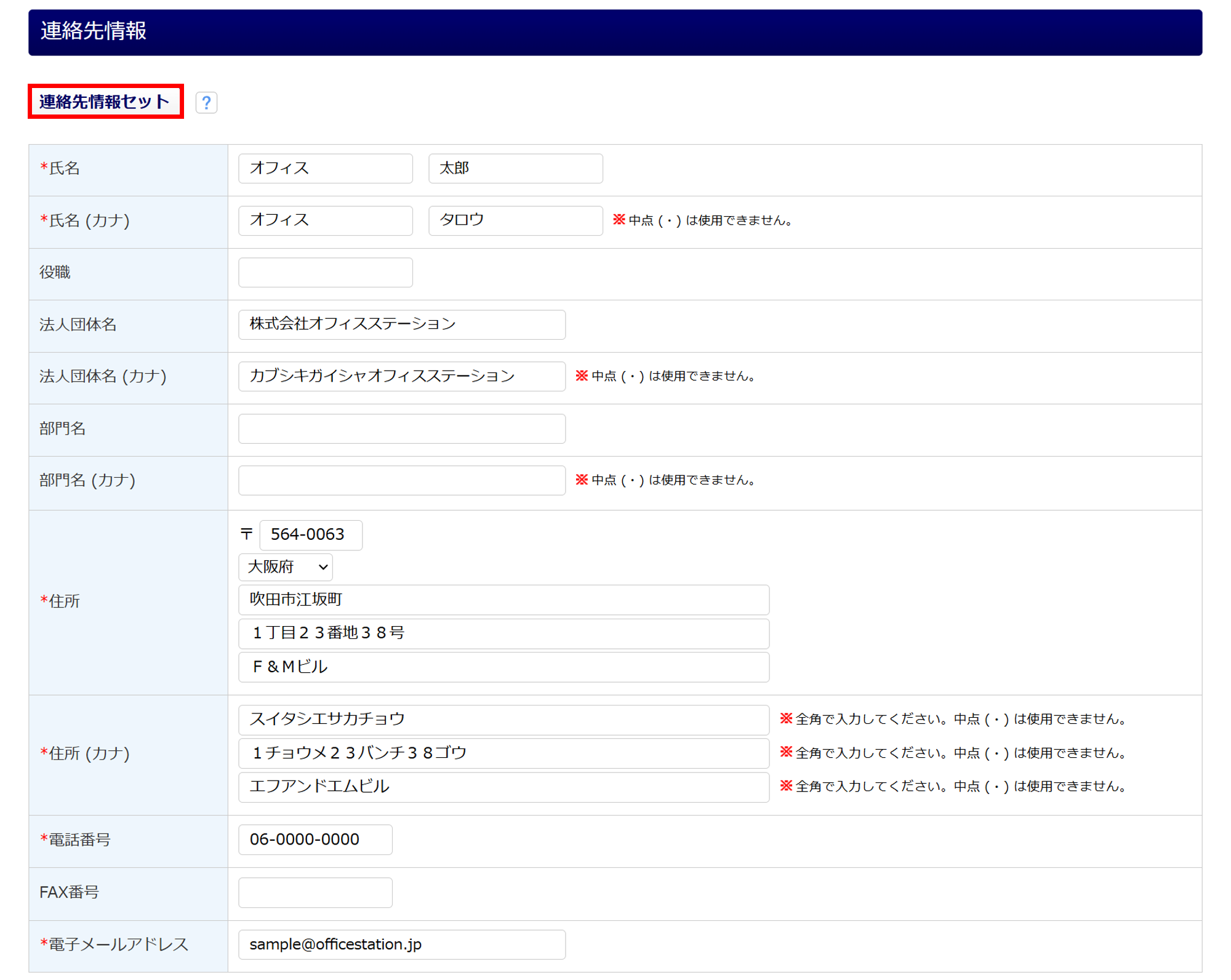Focus the empty FAX番号 input field

click(x=315, y=893)
